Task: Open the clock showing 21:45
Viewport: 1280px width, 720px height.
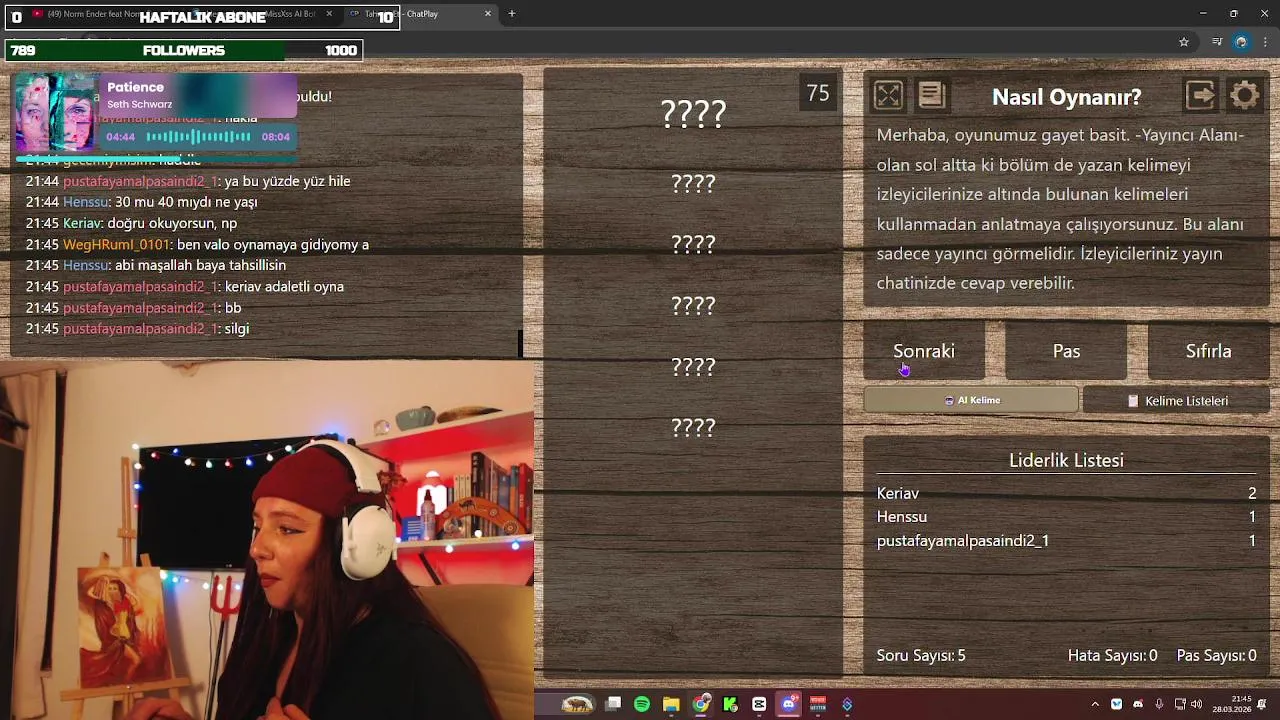Action: (x=1232, y=705)
